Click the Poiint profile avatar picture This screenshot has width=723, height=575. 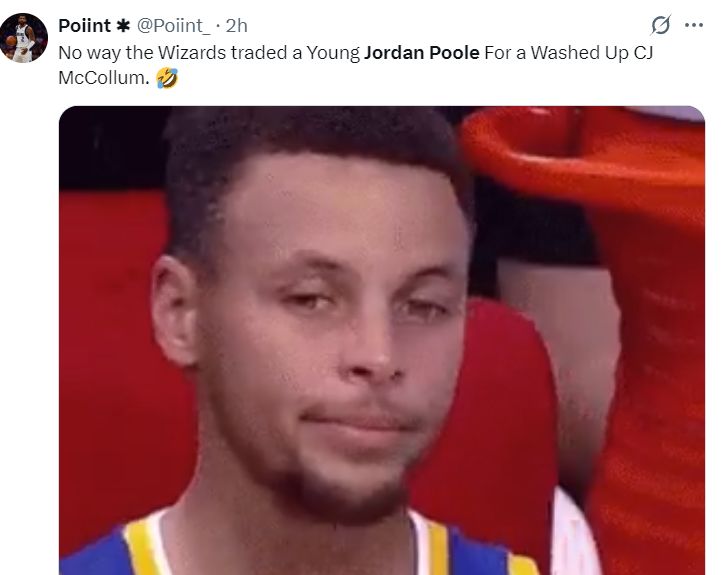(x=24, y=38)
